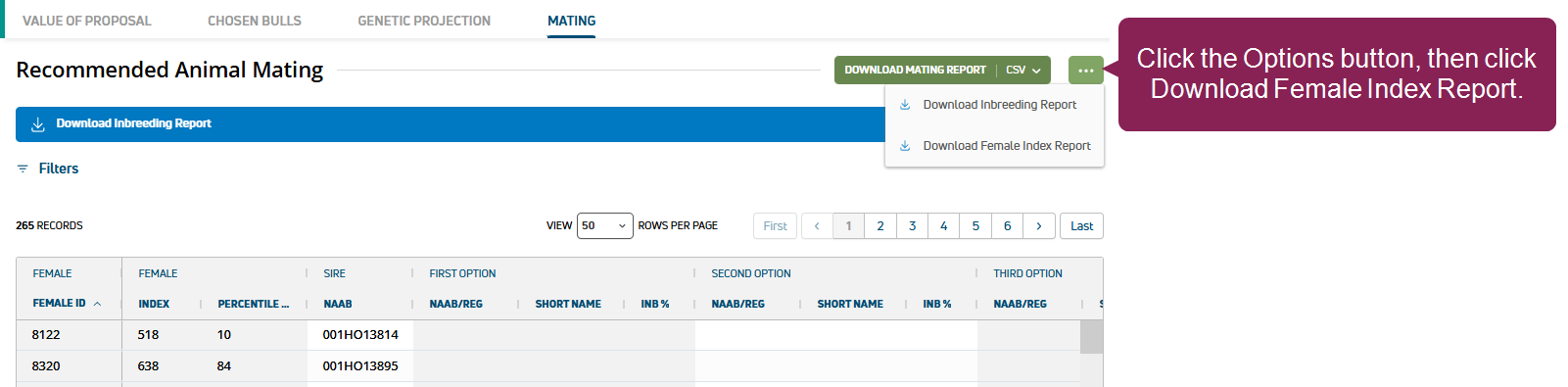This screenshot has height=387, width=1568.
Task: Open the Value of Proposal tab
Action: point(87,21)
